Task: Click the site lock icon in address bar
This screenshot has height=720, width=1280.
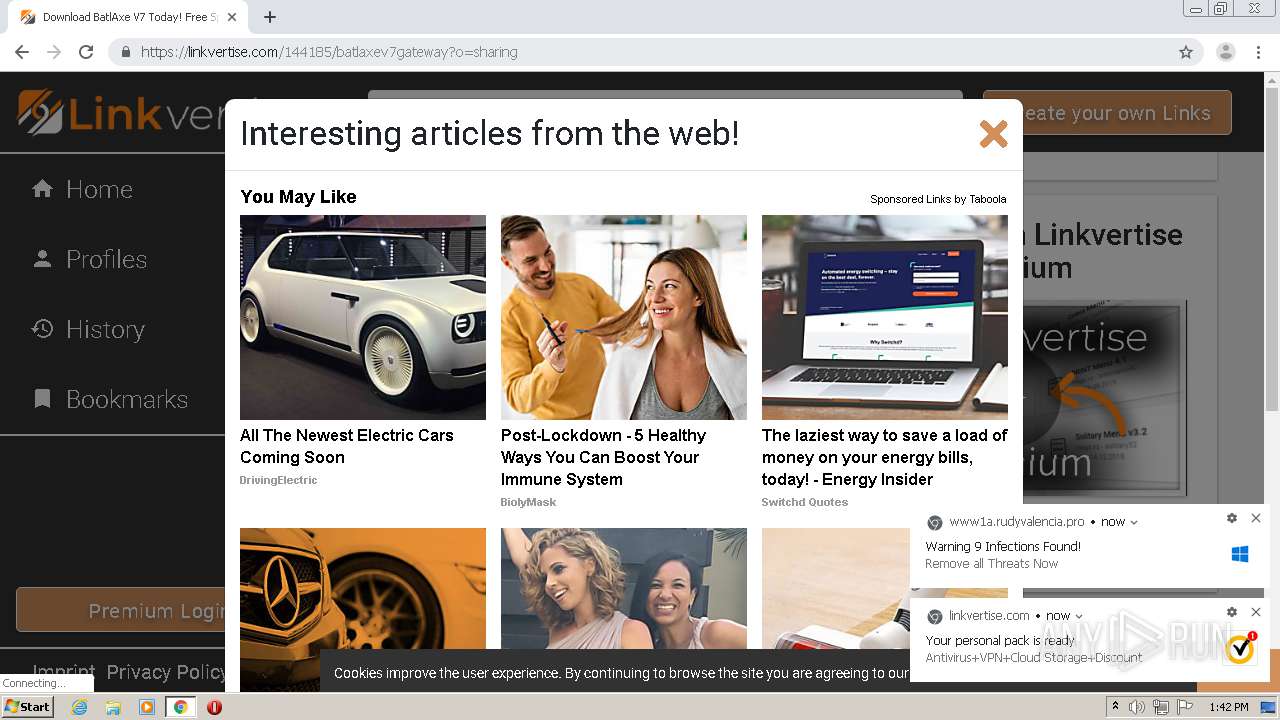Action: coord(126,52)
